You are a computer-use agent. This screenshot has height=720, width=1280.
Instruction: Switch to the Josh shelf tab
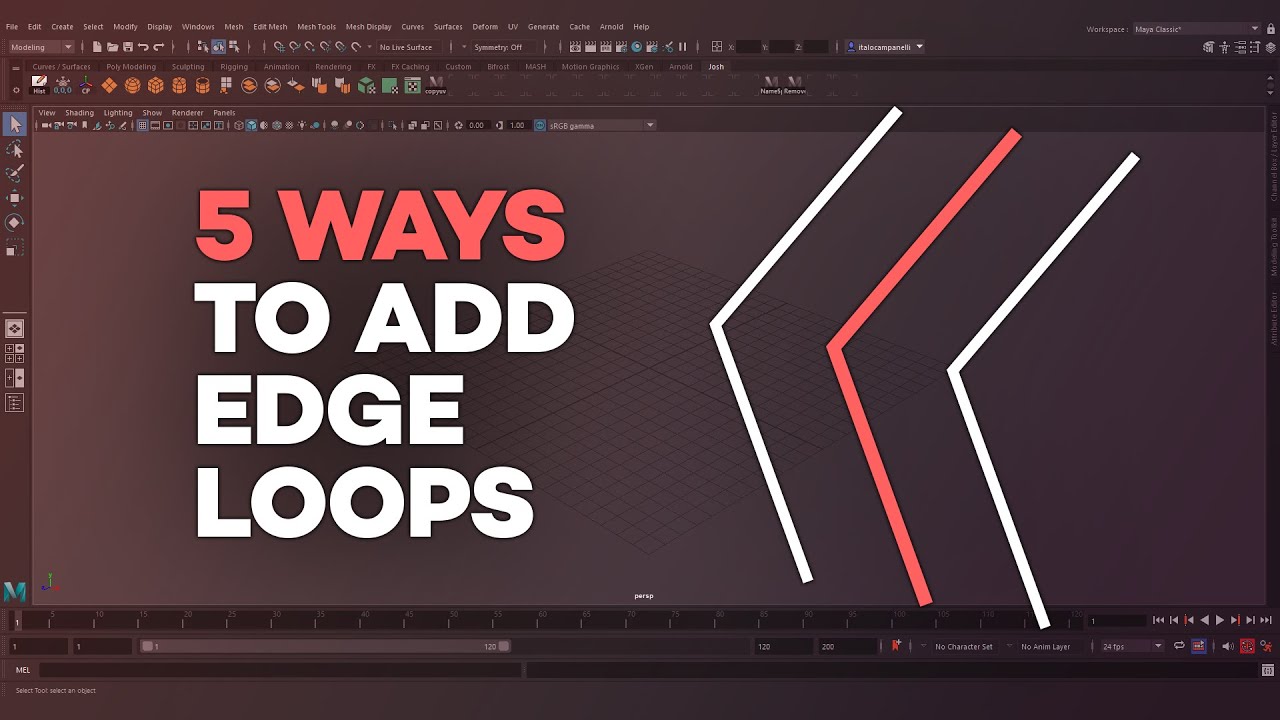tap(716, 67)
